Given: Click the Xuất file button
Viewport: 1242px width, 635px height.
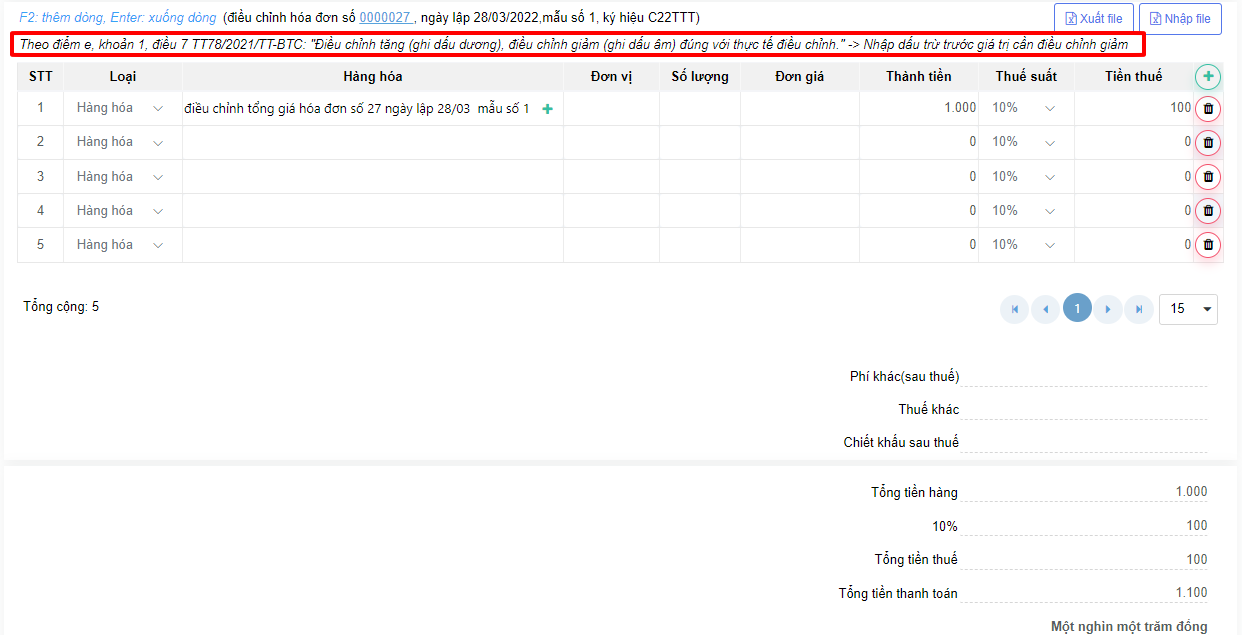Looking at the screenshot, I should [x=1093, y=19].
